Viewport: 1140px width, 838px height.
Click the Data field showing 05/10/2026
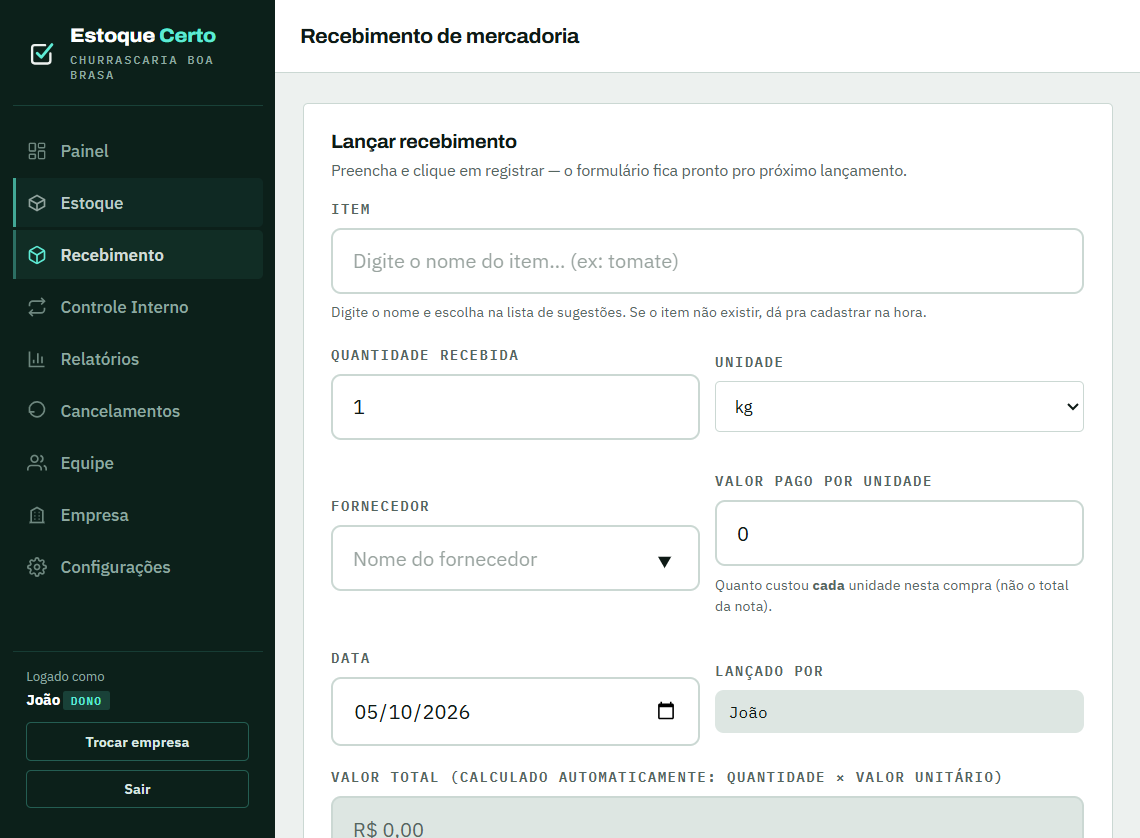pyautogui.click(x=515, y=712)
